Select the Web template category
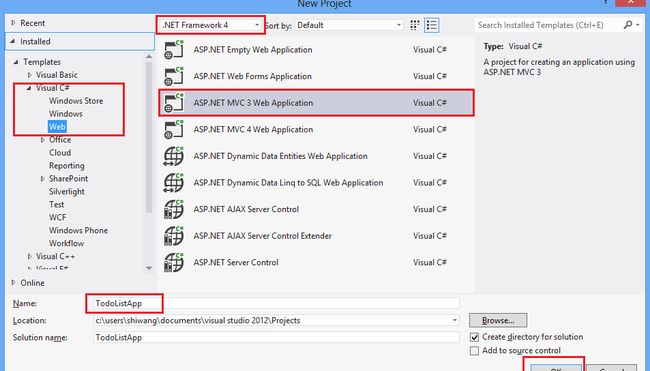Viewport: 650px width, 371px height. 57,127
